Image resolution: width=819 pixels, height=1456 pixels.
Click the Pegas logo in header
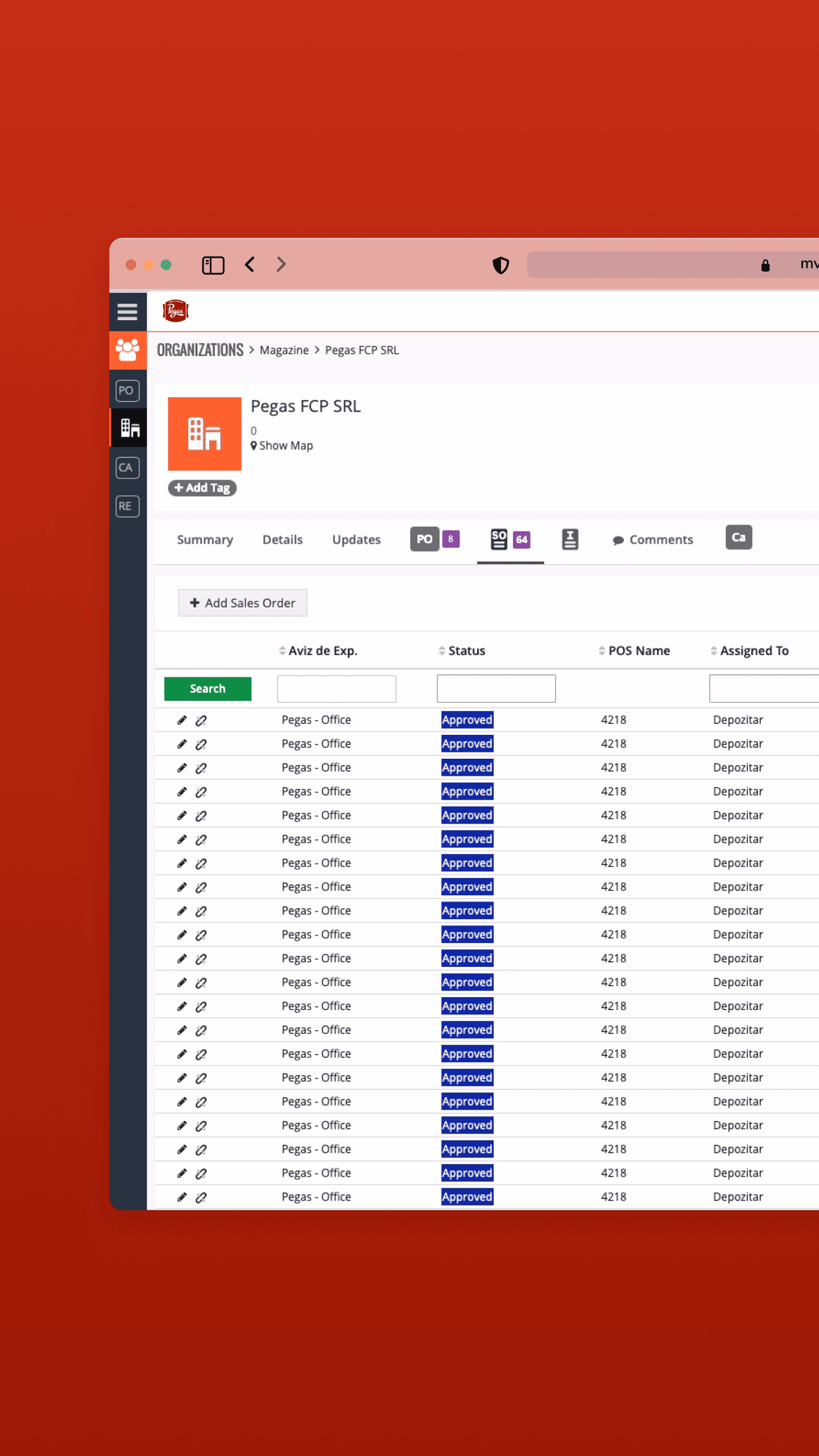(175, 311)
